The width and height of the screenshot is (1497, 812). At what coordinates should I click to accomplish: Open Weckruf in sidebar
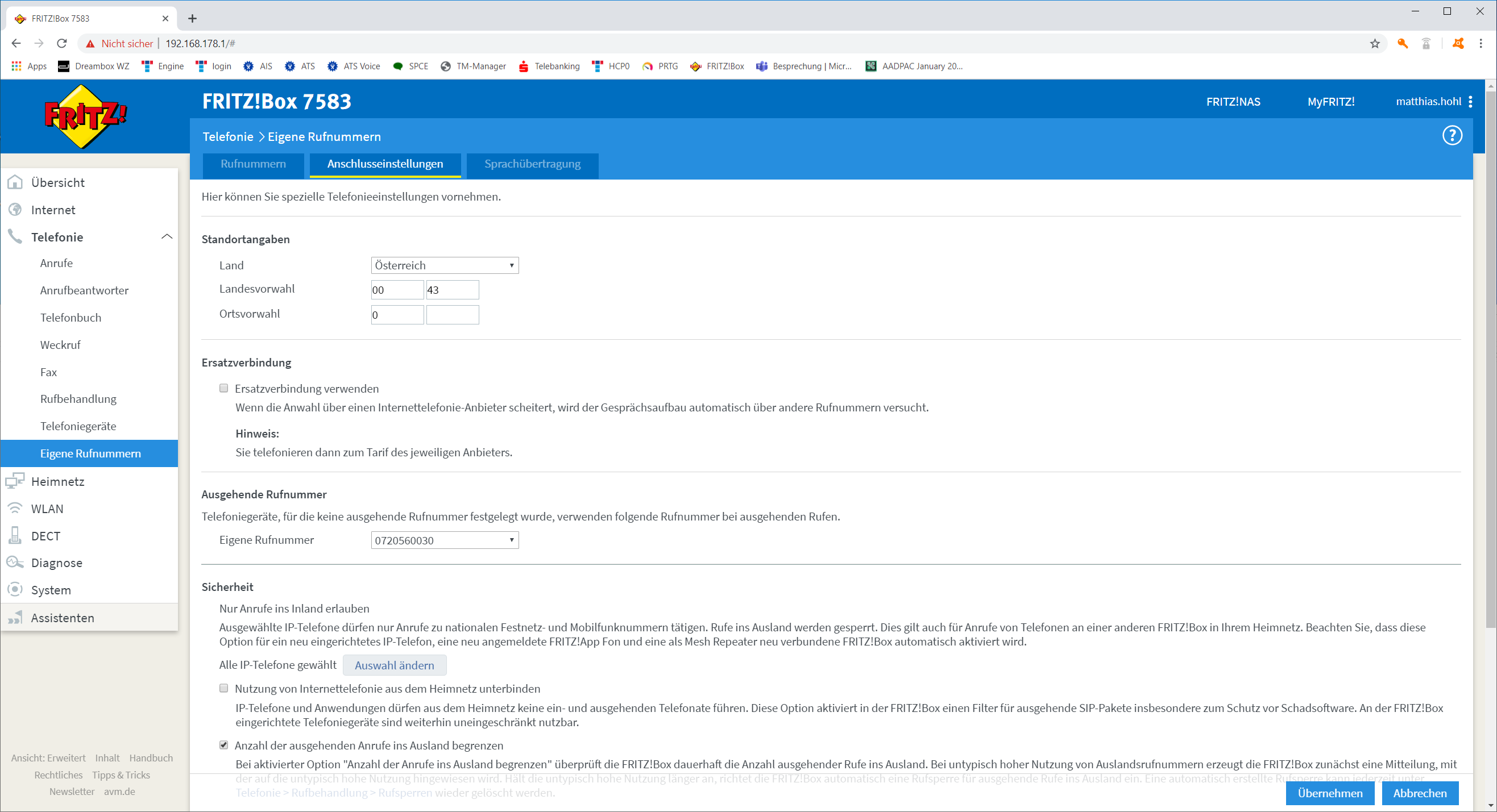pos(60,345)
